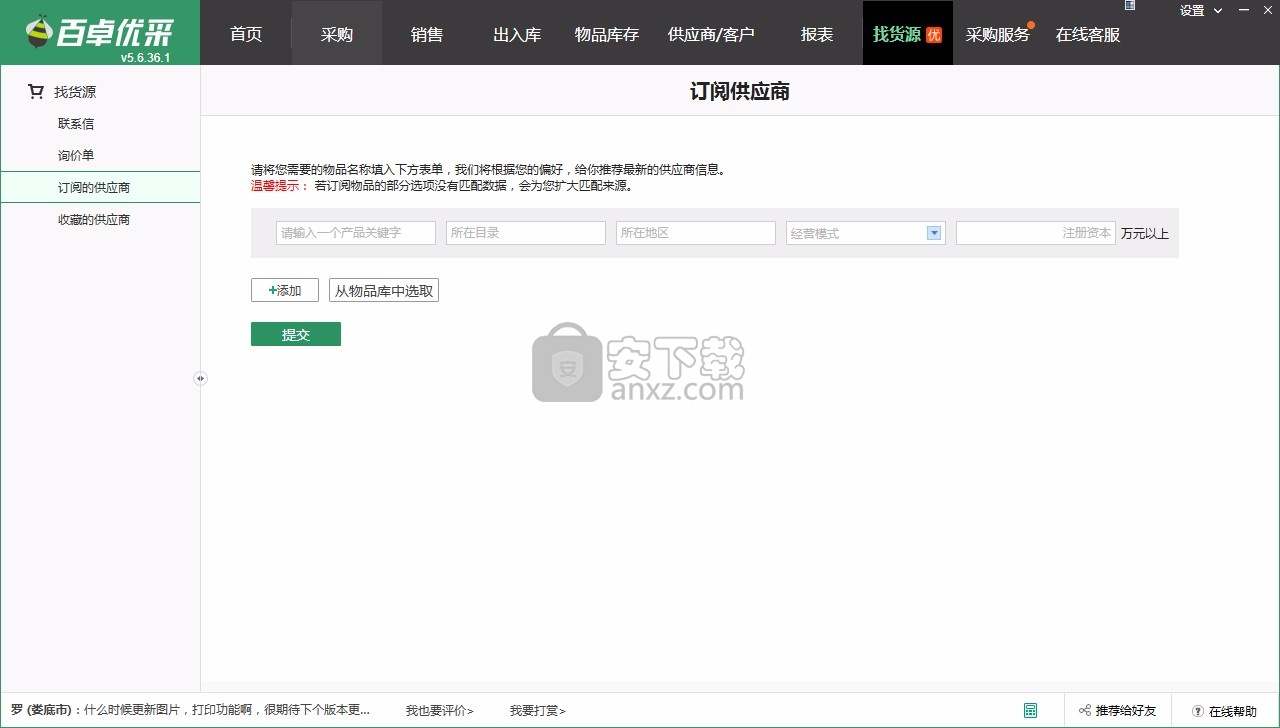Expand the 经营模式 dropdown arrow
The height and width of the screenshot is (728, 1280).
click(x=934, y=233)
